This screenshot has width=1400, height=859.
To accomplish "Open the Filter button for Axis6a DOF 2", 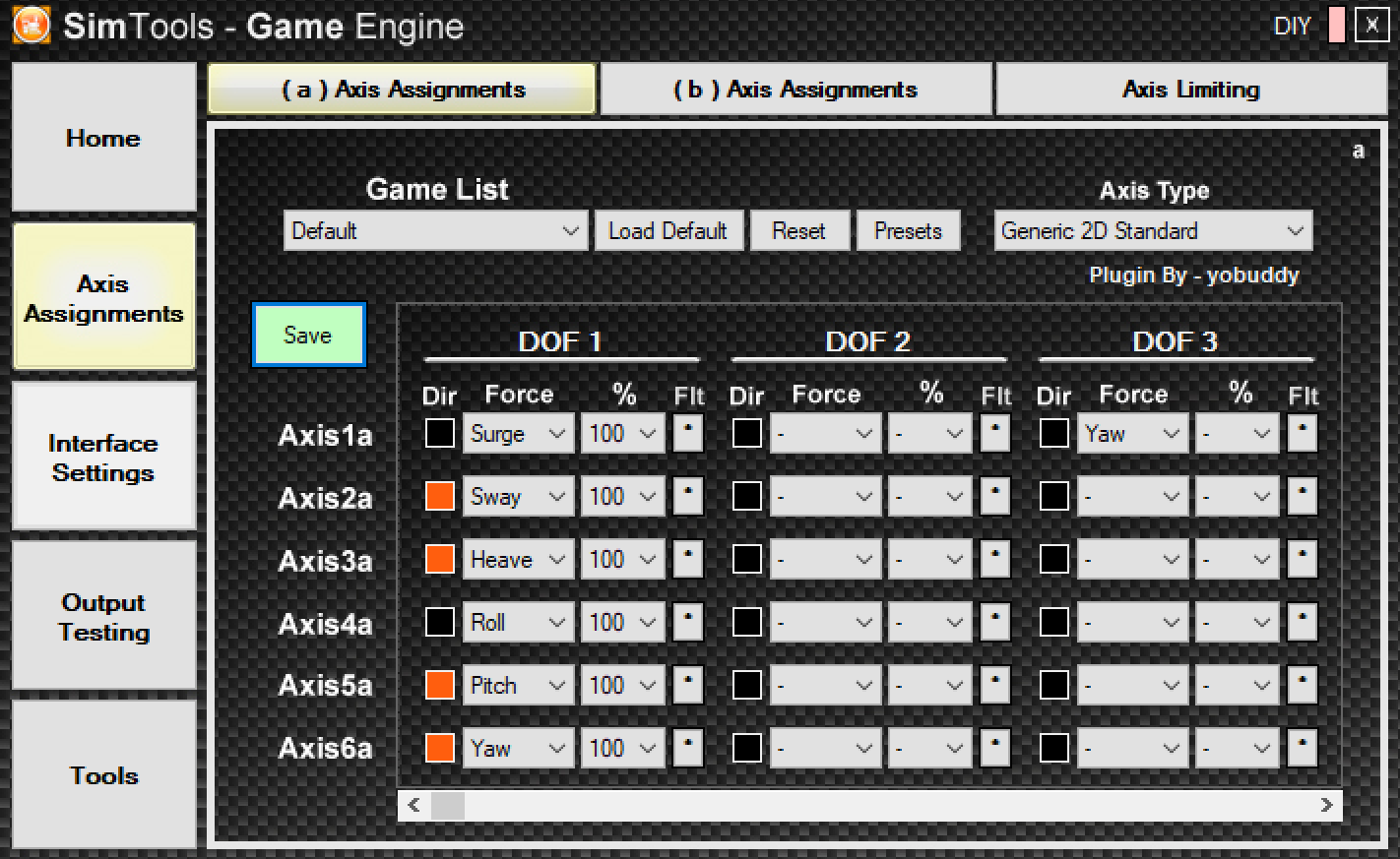I will (x=995, y=748).
